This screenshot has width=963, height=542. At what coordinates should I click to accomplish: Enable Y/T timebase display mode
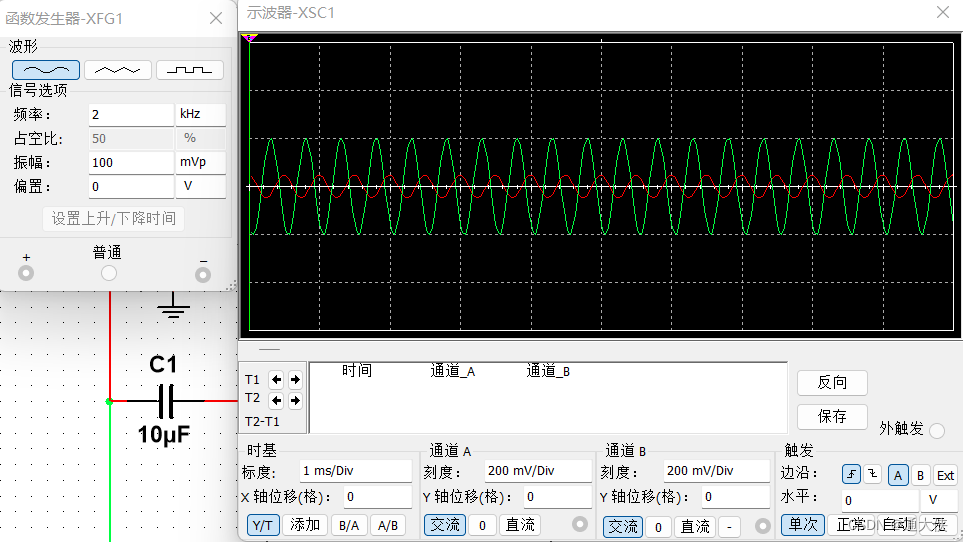tap(263, 525)
